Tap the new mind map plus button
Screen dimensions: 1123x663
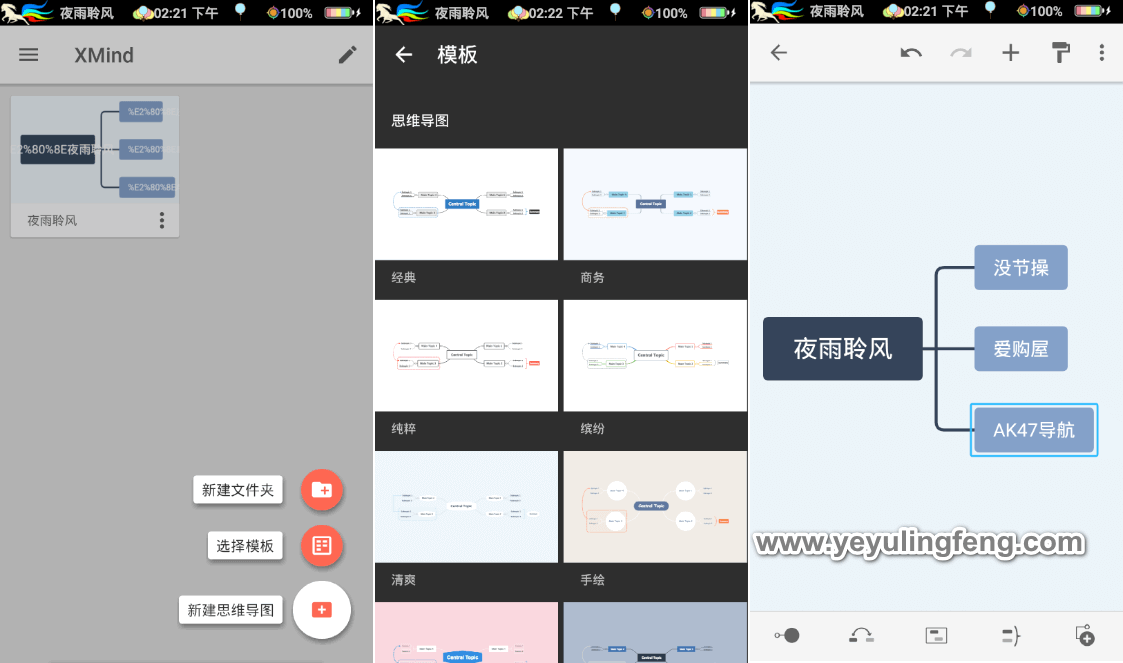tap(322, 610)
